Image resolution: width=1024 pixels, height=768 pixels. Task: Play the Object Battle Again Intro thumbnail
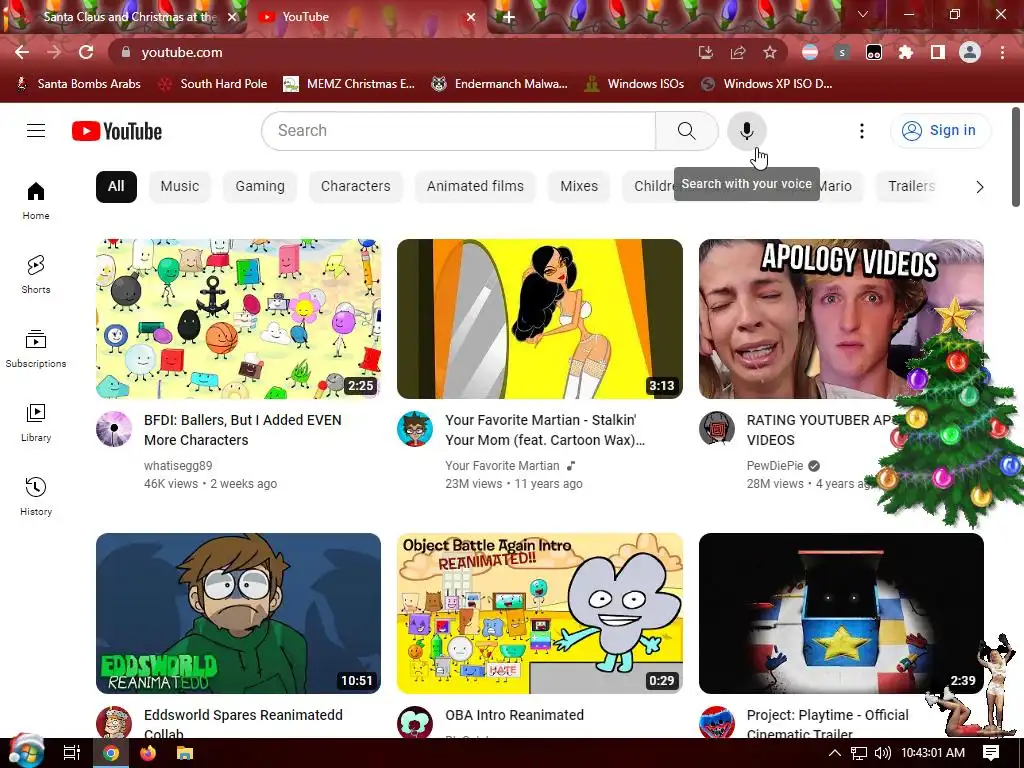point(540,613)
